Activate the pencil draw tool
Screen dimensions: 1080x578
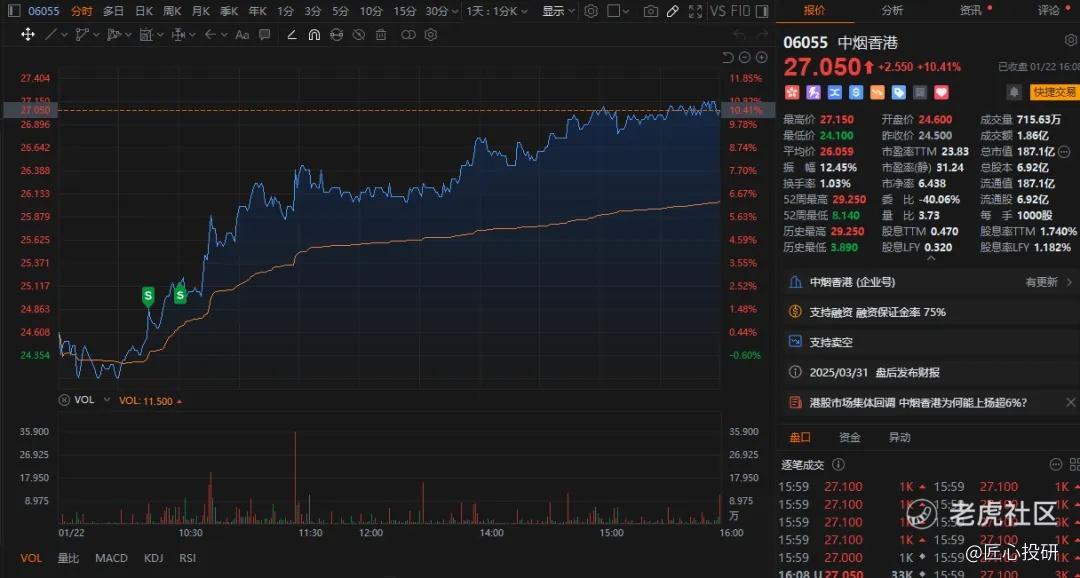[x=673, y=11]
